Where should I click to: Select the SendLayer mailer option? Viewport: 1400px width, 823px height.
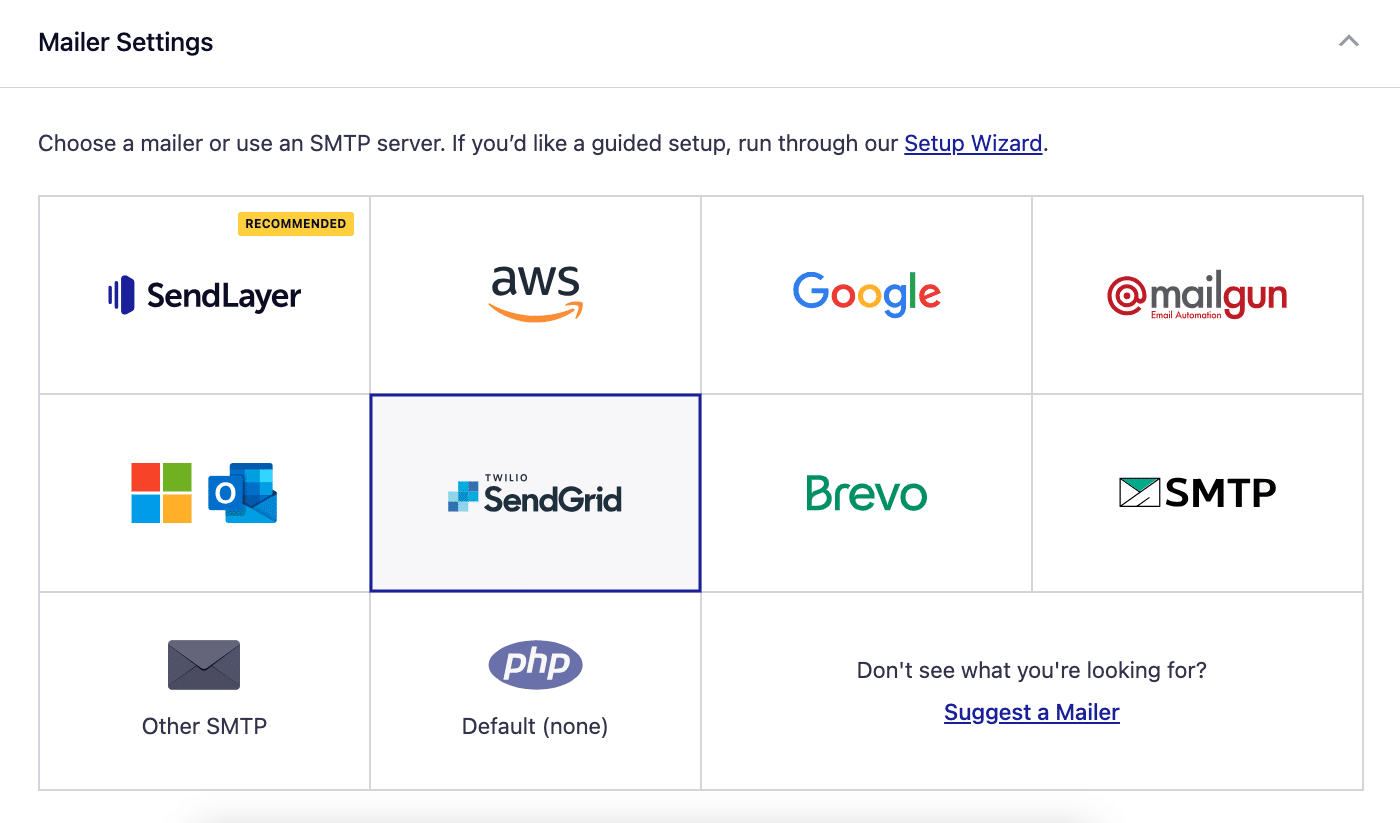click(204, 295)
